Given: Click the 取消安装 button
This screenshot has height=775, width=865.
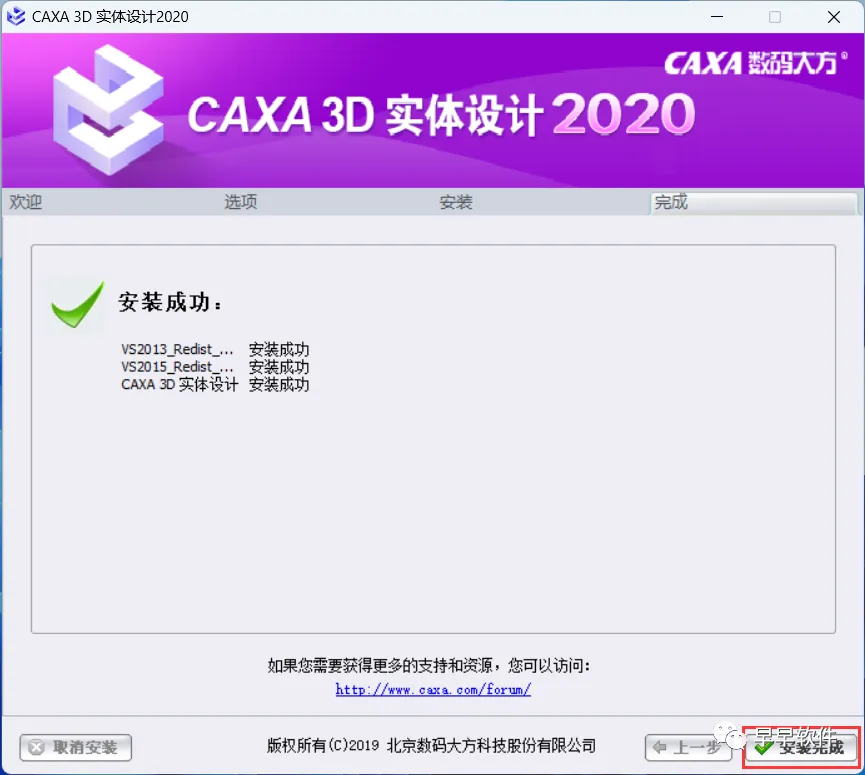Looking at the screenshot, I should (x=76, y=747).
